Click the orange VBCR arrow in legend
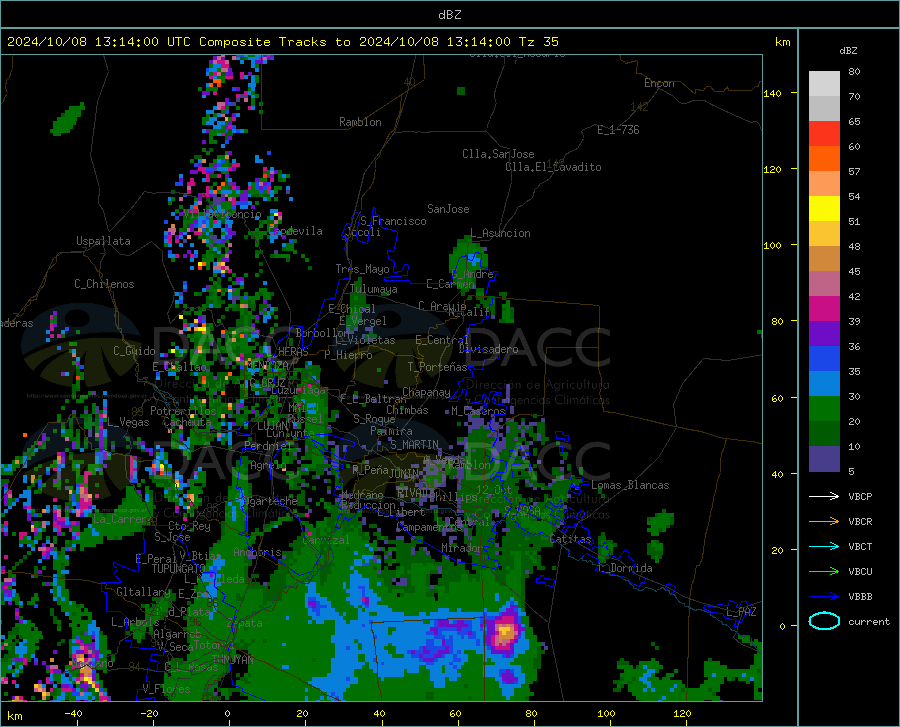The image size is (900, 727). [x=824, y=522]
